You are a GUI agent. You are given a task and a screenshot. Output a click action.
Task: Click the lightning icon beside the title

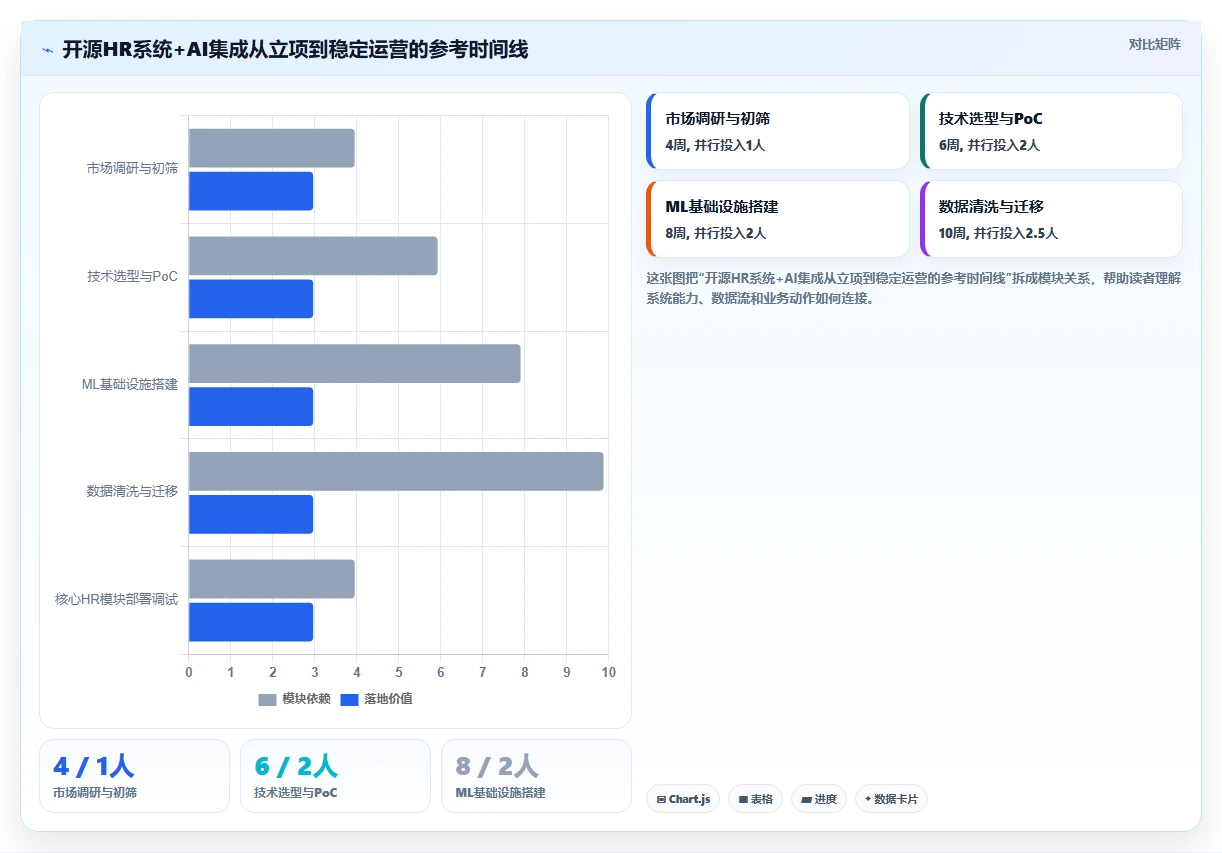tap(47, 50)
